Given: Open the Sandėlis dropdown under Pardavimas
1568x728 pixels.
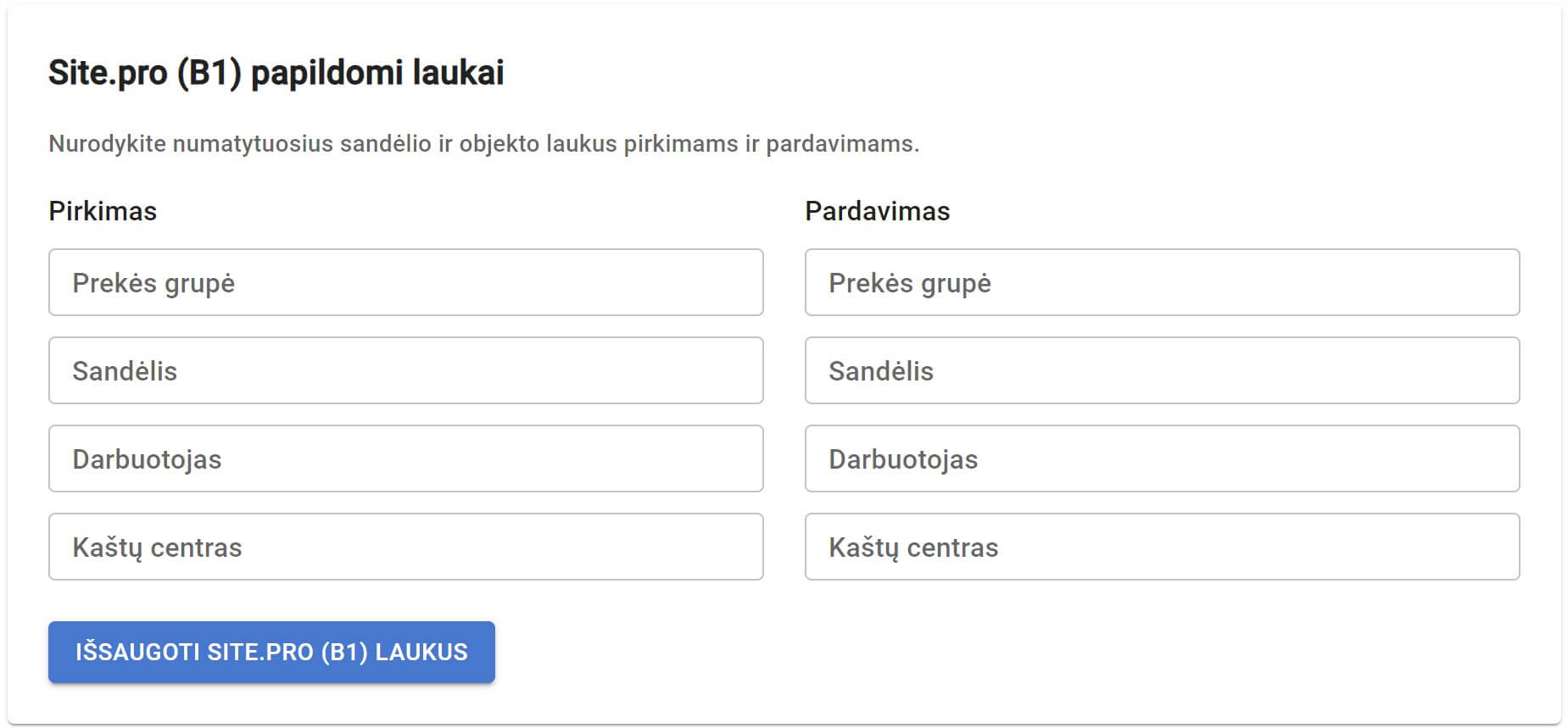Looking at the screenshot, I should [1162, 371].
